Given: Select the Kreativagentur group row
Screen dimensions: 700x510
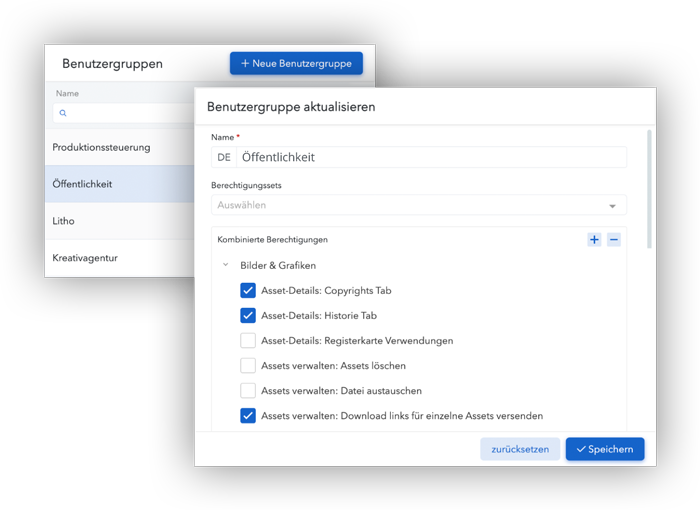Looking at the screenshot, I should click(120, 258).
